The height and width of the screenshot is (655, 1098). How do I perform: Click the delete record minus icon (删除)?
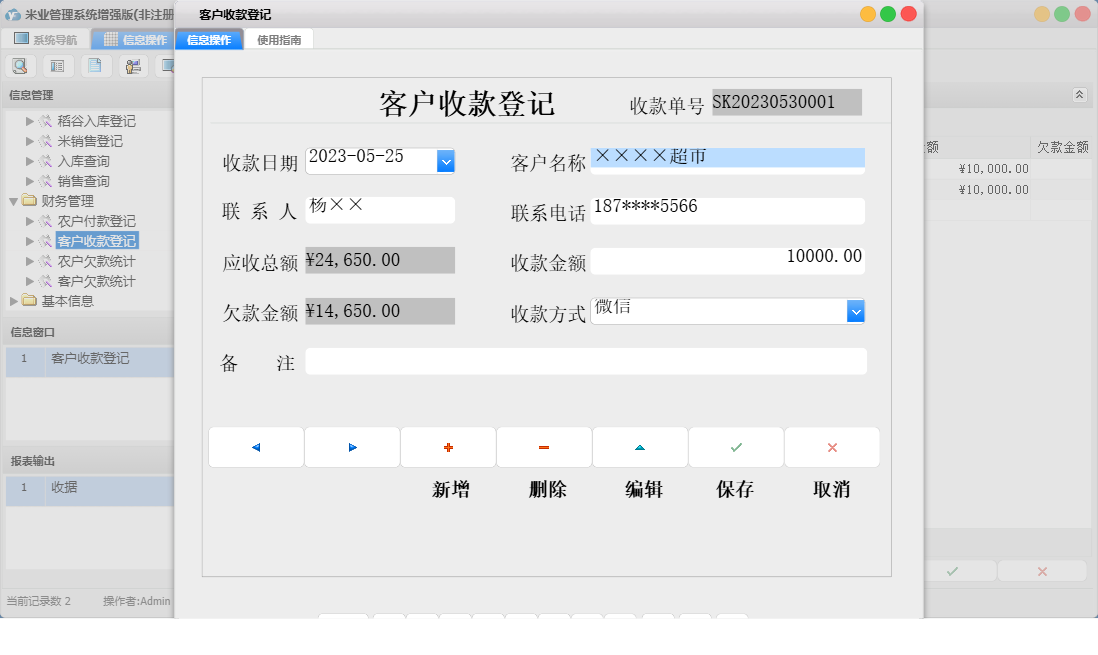(544, 447)
